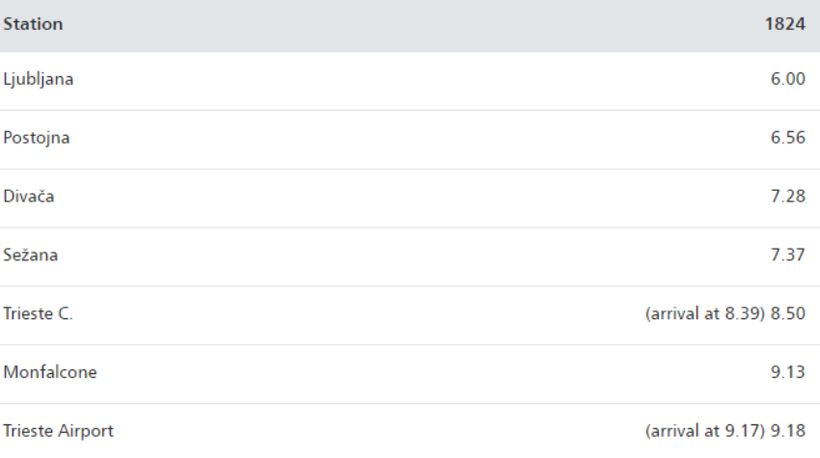Click the 7.37 Sežana time

tap(788, 255)
